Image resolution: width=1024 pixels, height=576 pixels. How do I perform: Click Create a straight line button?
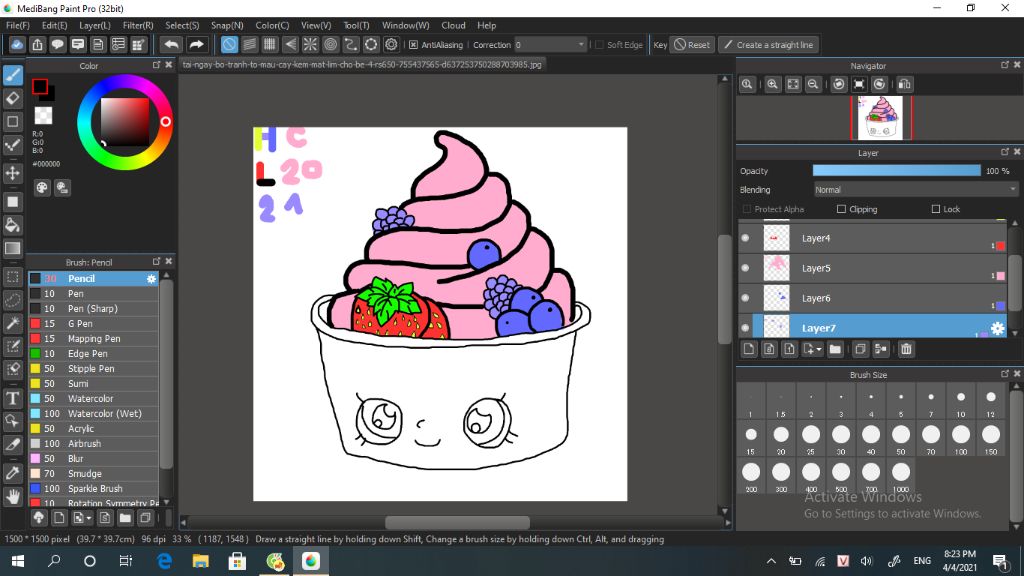[x=769, y=45]
